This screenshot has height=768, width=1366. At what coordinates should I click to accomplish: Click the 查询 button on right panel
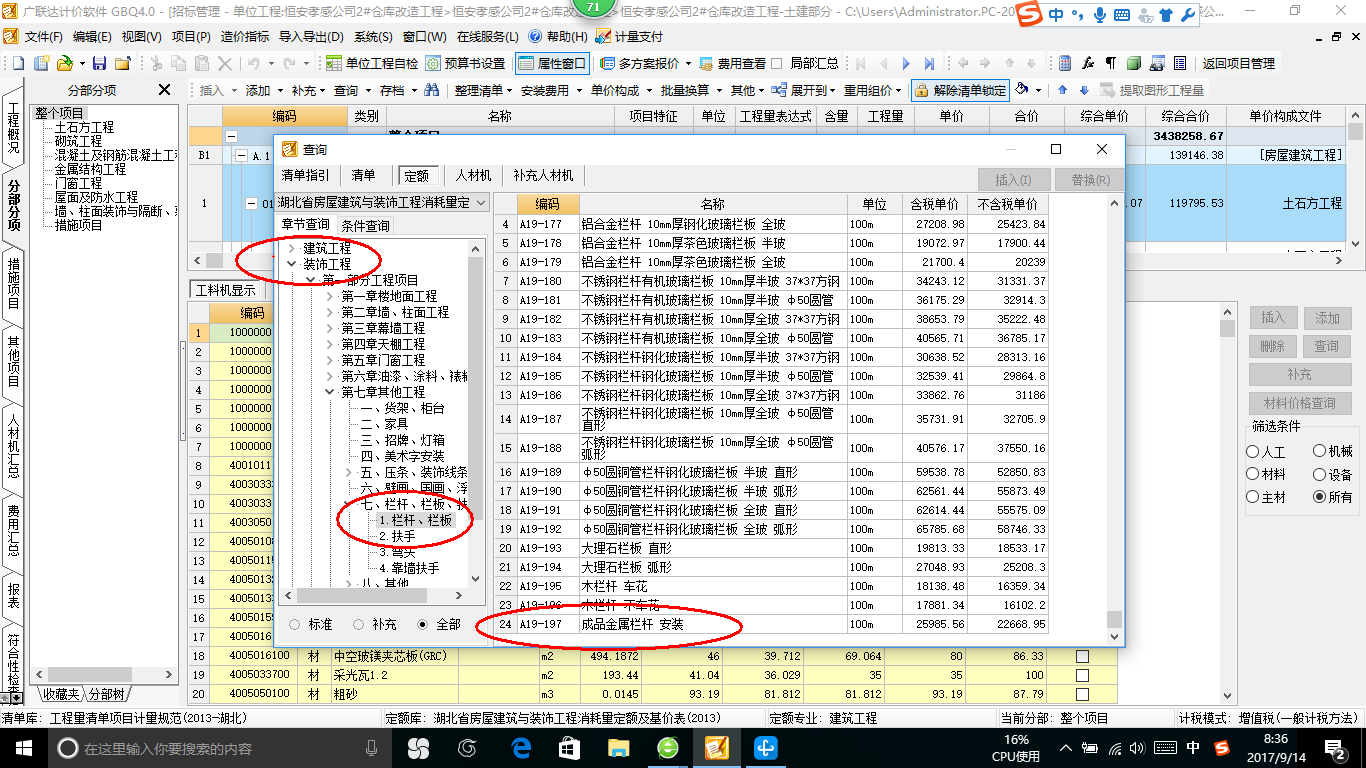click(x=1327, y=346)
